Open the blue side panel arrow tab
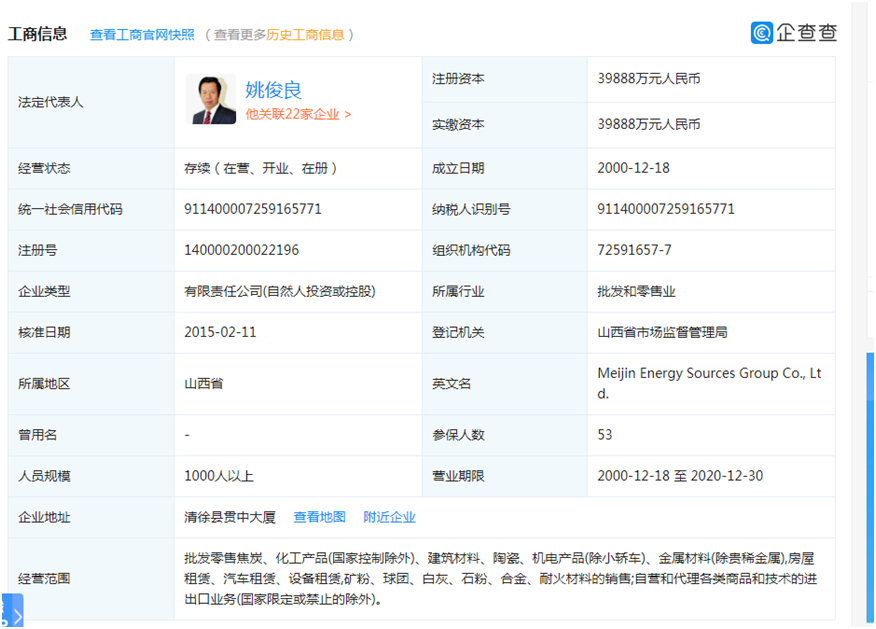Screen dimensions: 876x629 (12, 611)
